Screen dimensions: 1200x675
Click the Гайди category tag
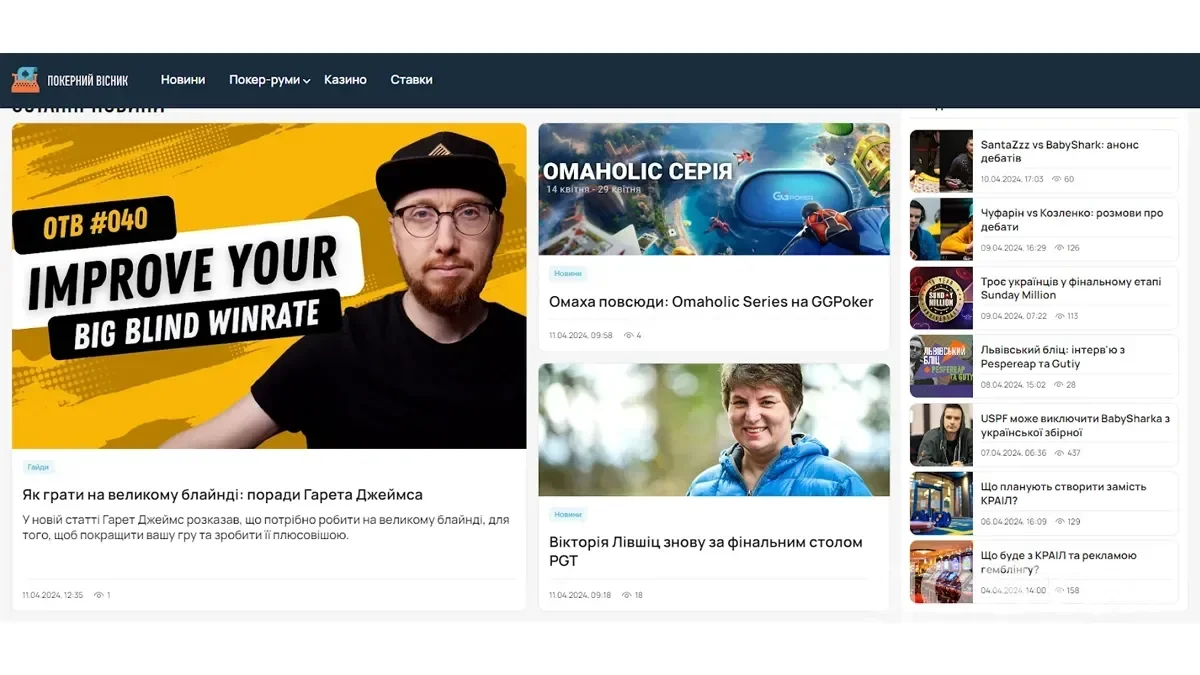click(x=38, y=467)
